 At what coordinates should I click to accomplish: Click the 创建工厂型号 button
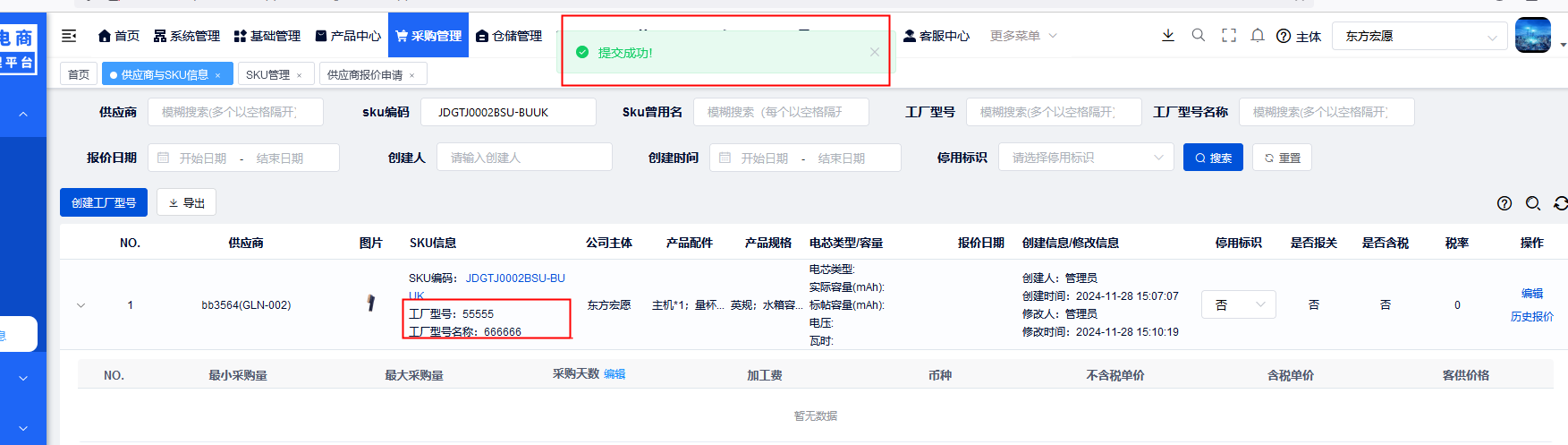pyautogui.click(x=104, y=202)
